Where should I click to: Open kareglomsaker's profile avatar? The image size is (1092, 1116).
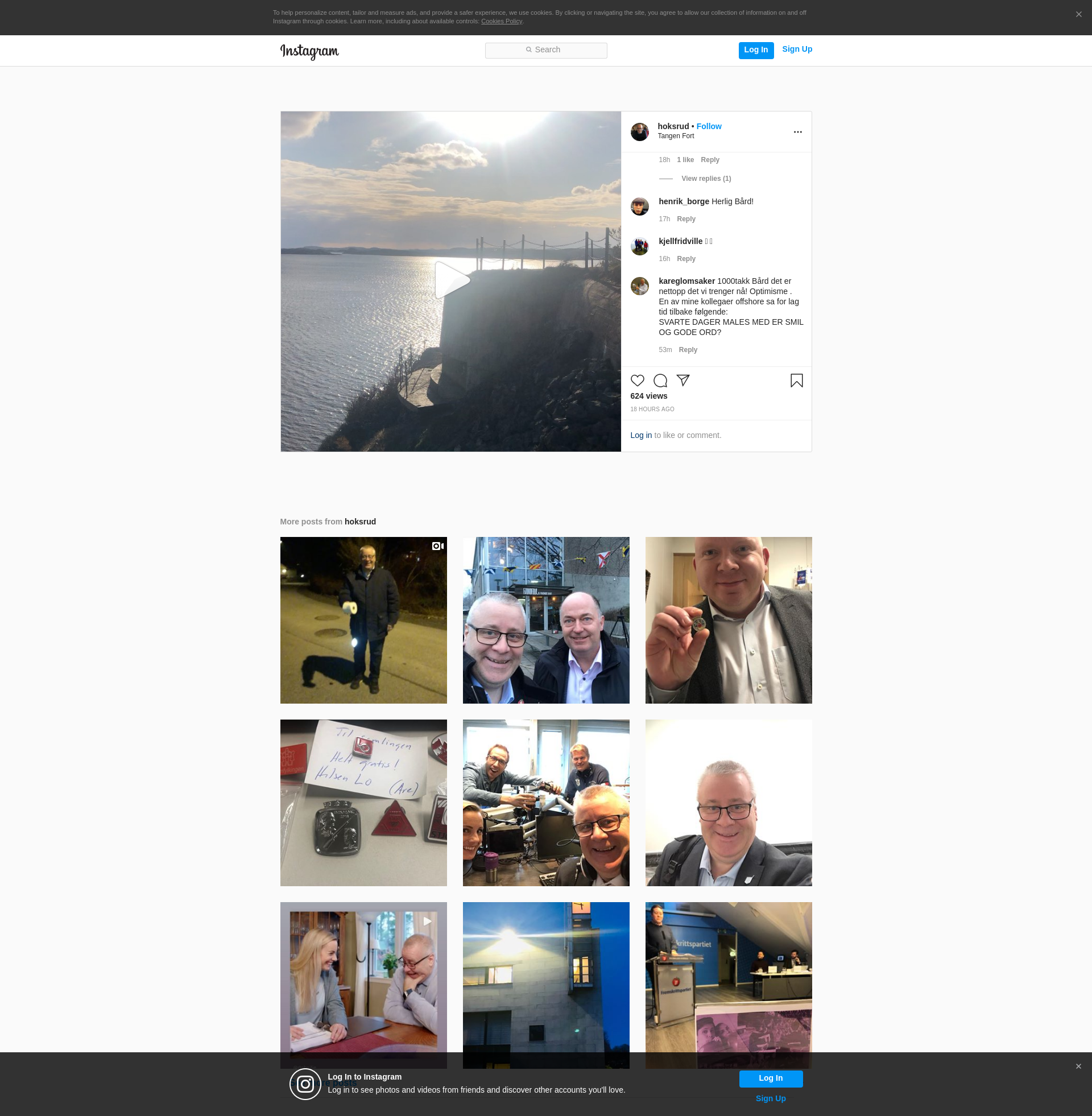(639, 286)
